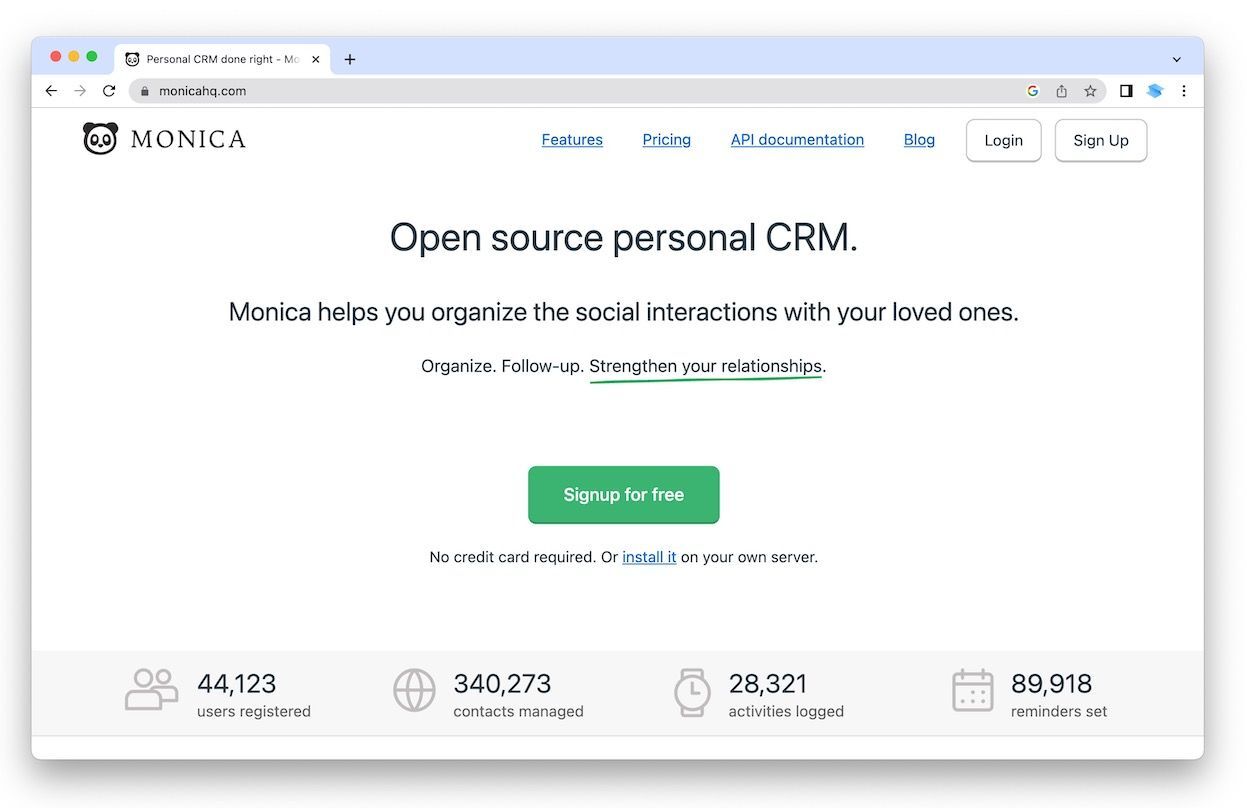Toggle the browser side panel icon
Screen dimensions: 1247x808
1126,91
